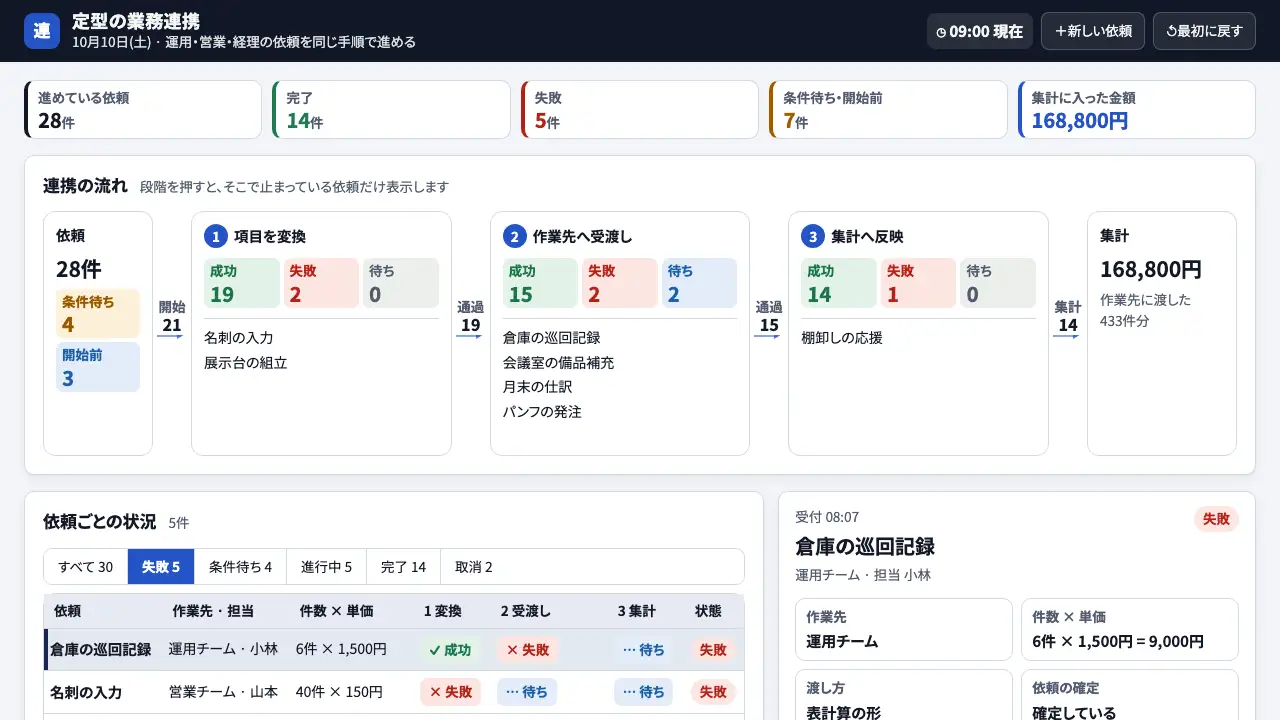Click 月末の仕訳 in the flow list

[537, 387]
